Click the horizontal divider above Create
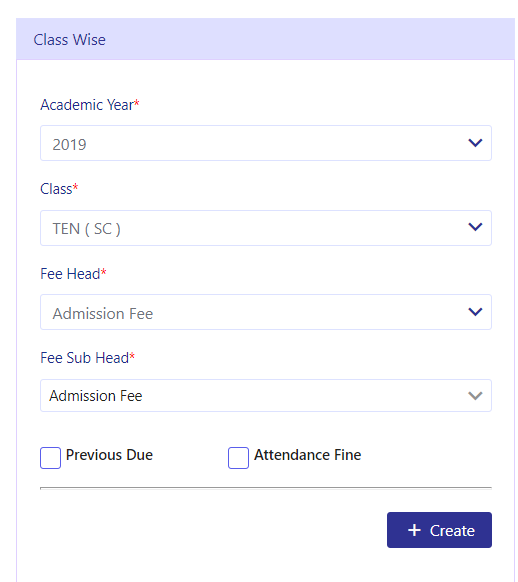The width and height of the screenshot is (518, 582). [266, 488]
